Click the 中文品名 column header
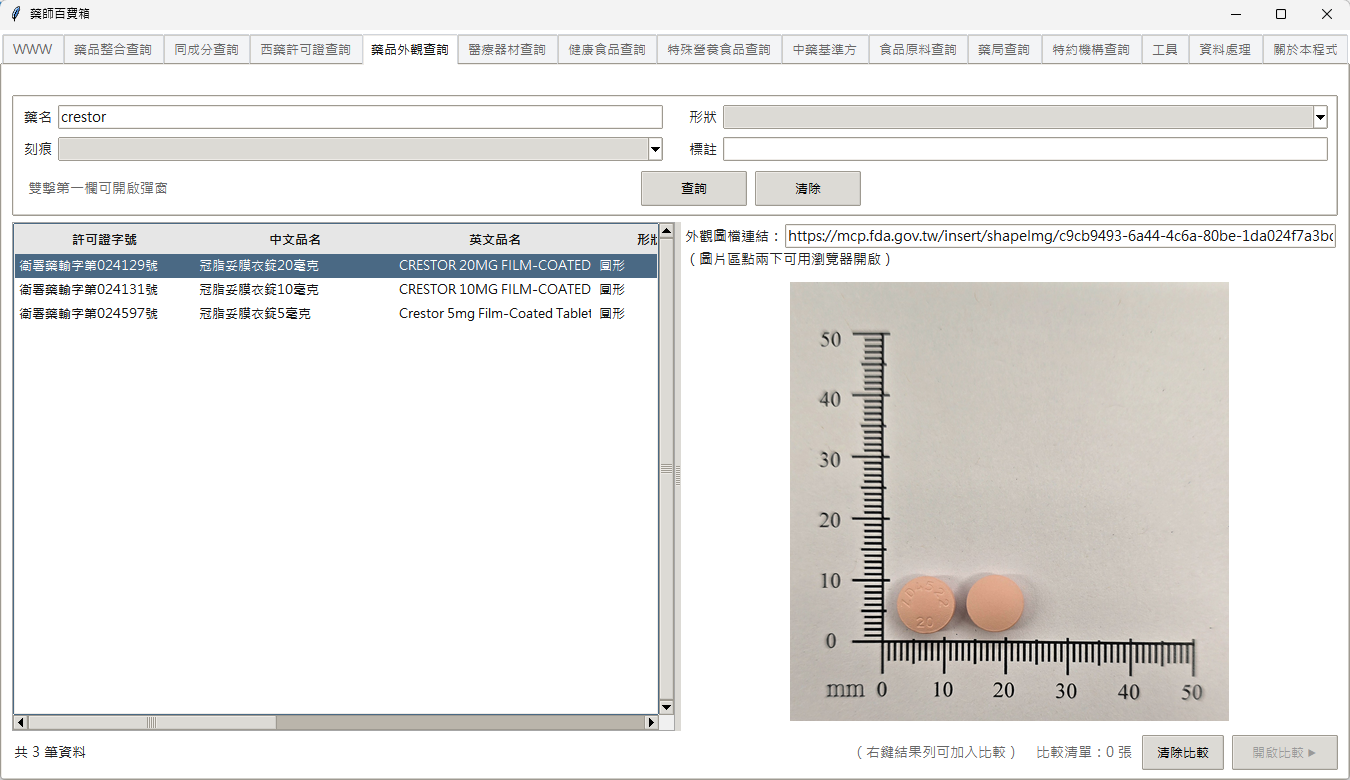This screenshot has height=780, width=1350. click(x=295, y=240)
